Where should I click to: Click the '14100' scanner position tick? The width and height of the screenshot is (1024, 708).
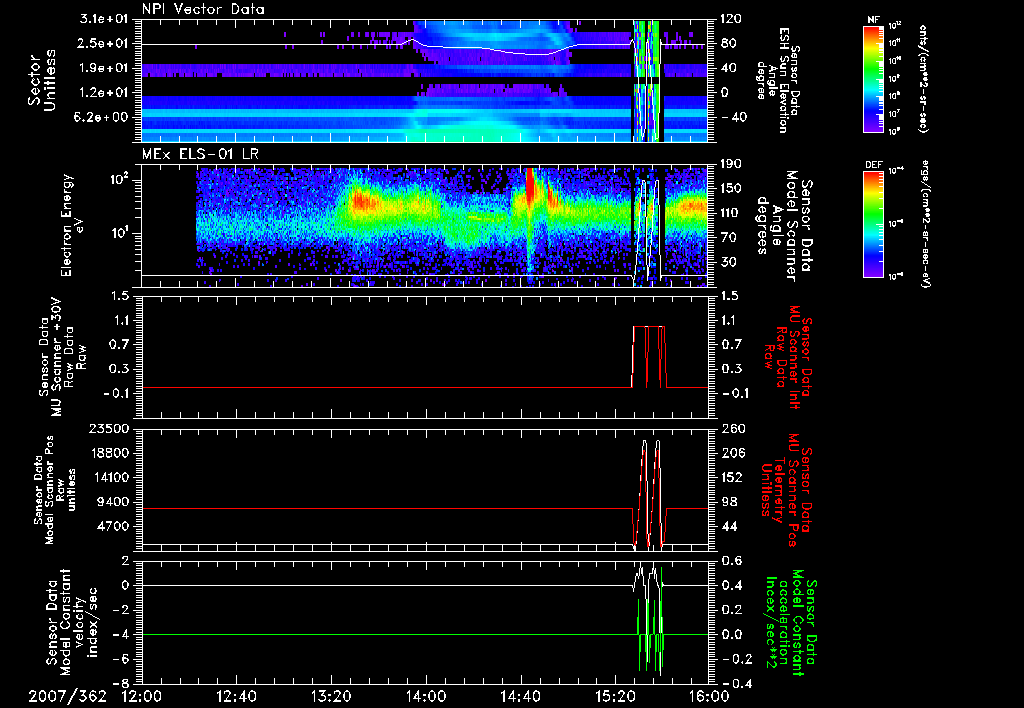[x=110, y=477]
